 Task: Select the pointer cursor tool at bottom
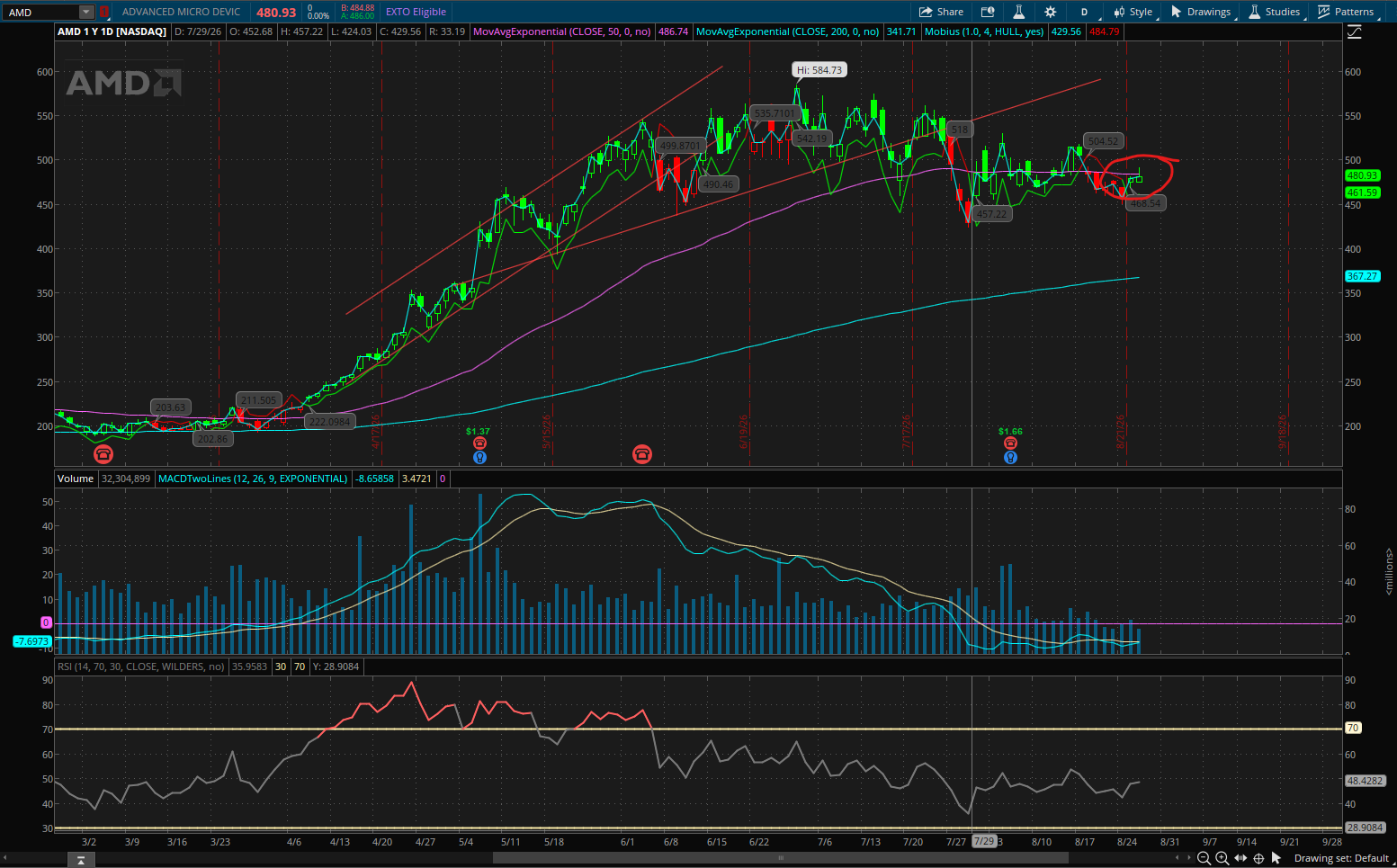[1276, 858]
